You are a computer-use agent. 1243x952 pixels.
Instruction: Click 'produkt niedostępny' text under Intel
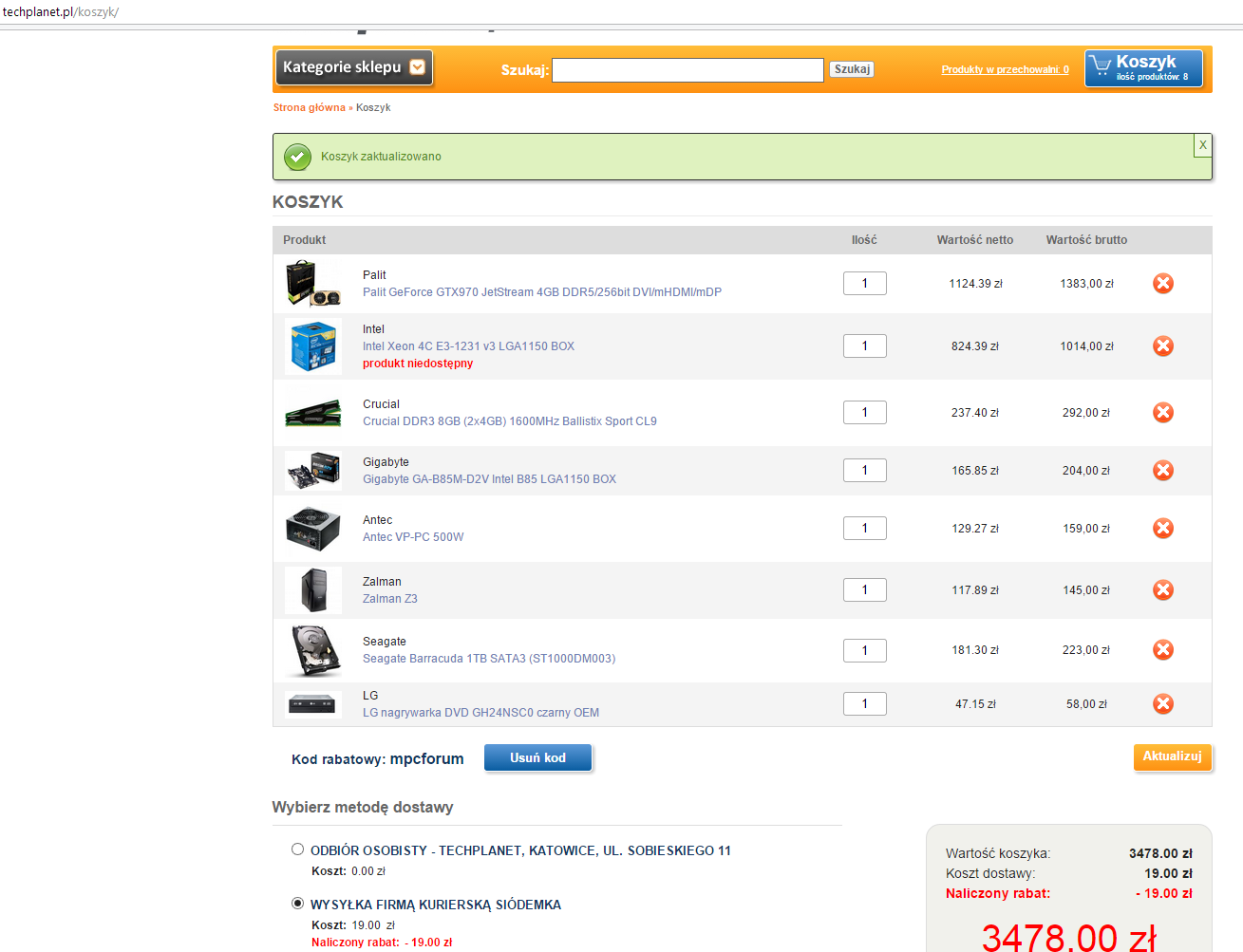click(x=418, y=364)
